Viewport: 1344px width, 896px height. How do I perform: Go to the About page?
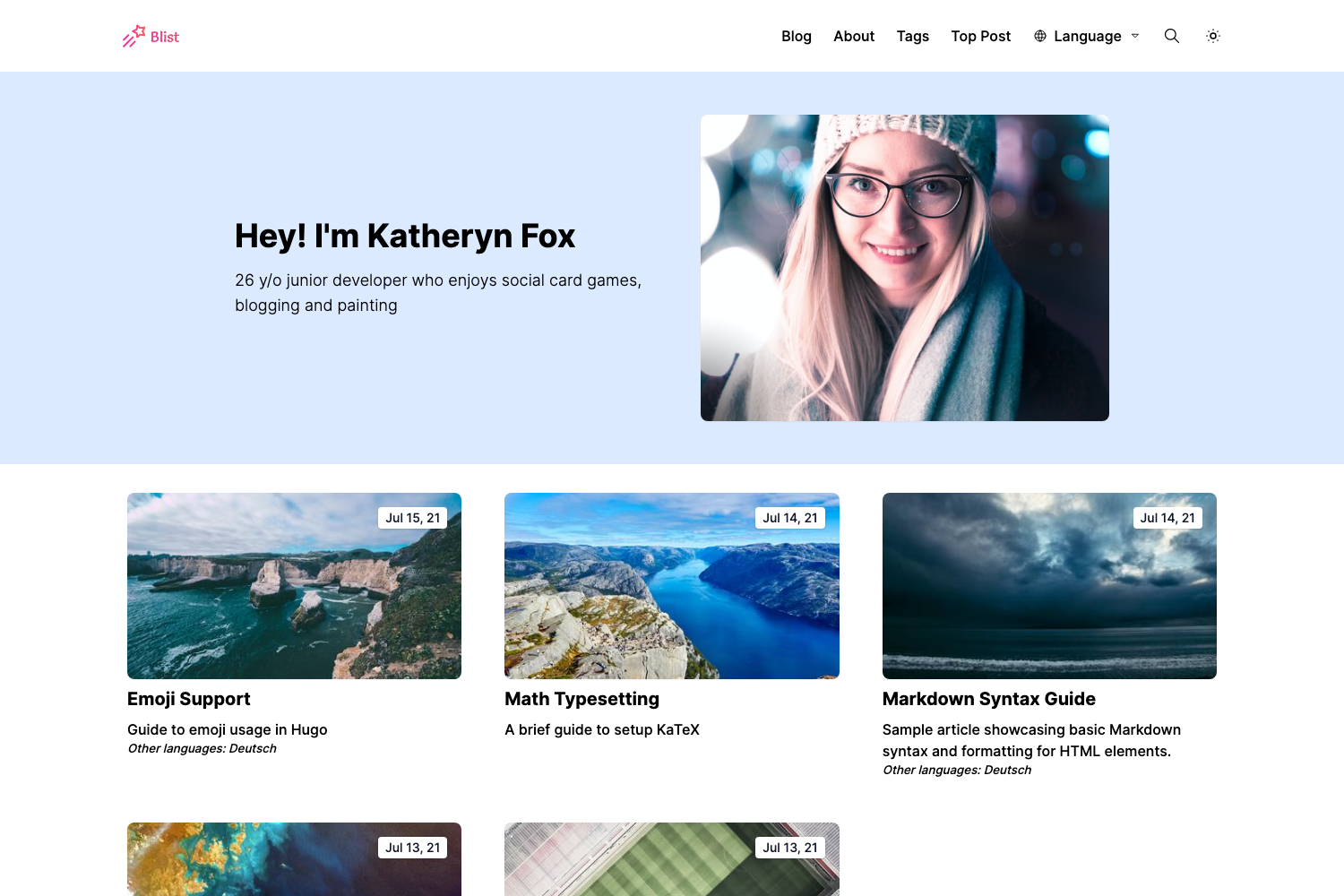[853, 36]
